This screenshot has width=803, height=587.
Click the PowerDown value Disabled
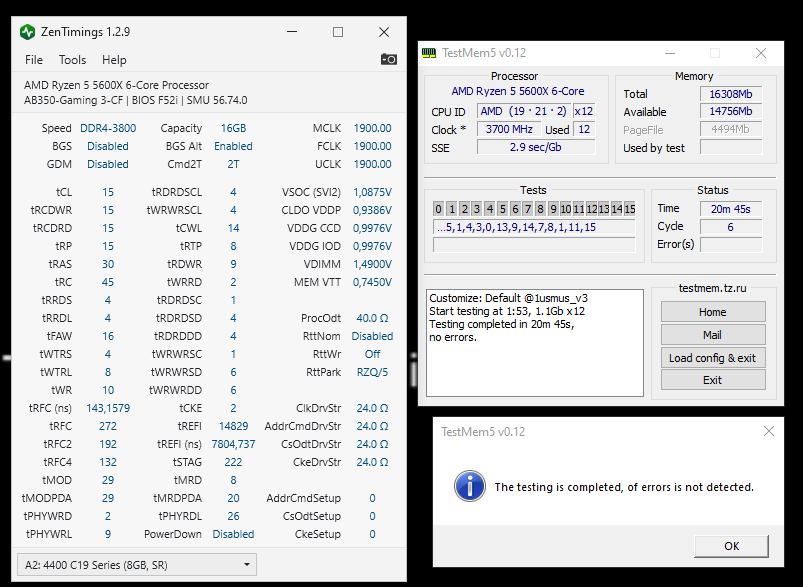point(233,534)
